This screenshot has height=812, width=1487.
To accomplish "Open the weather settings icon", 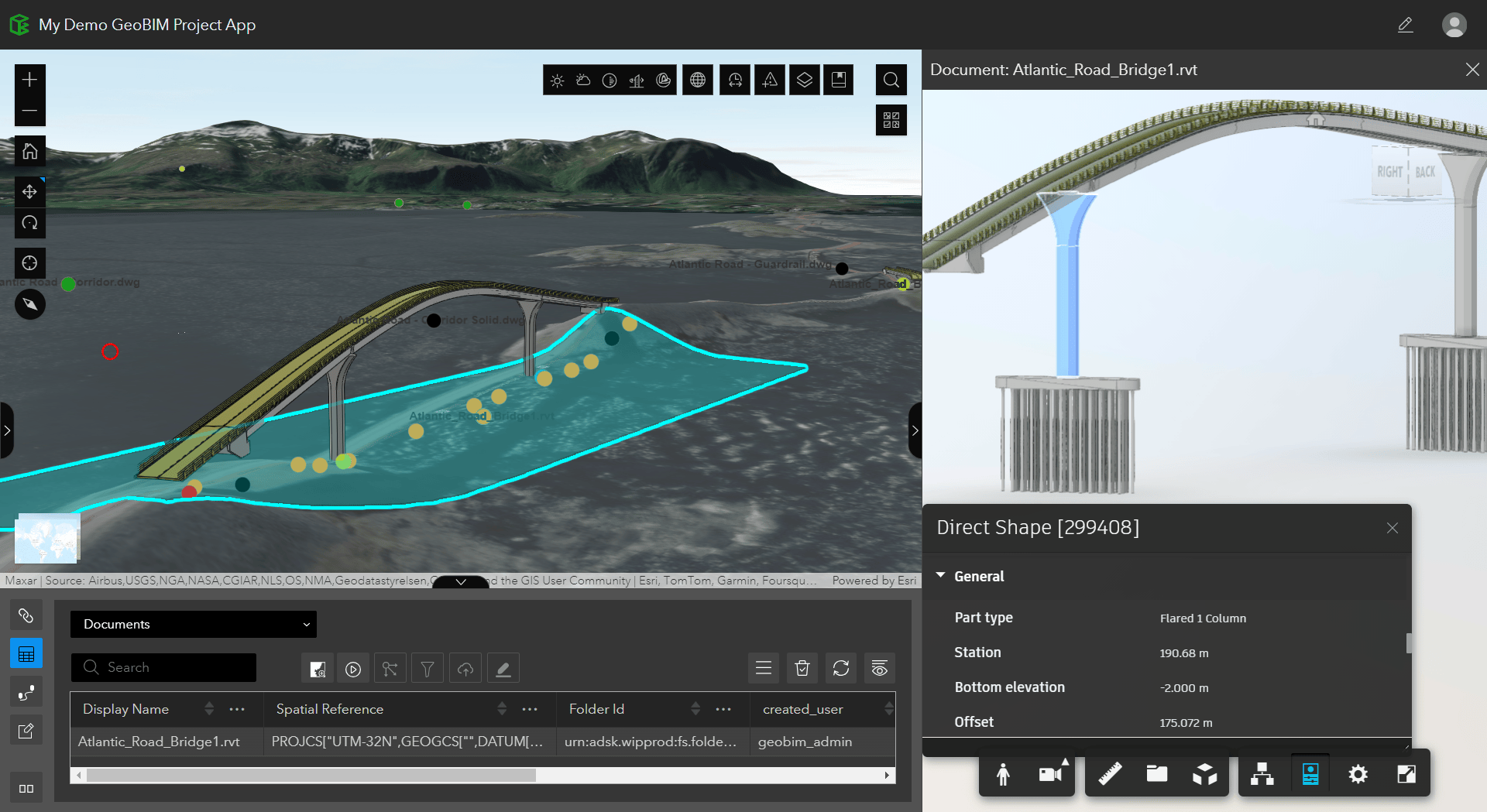I will click(583, 80).
